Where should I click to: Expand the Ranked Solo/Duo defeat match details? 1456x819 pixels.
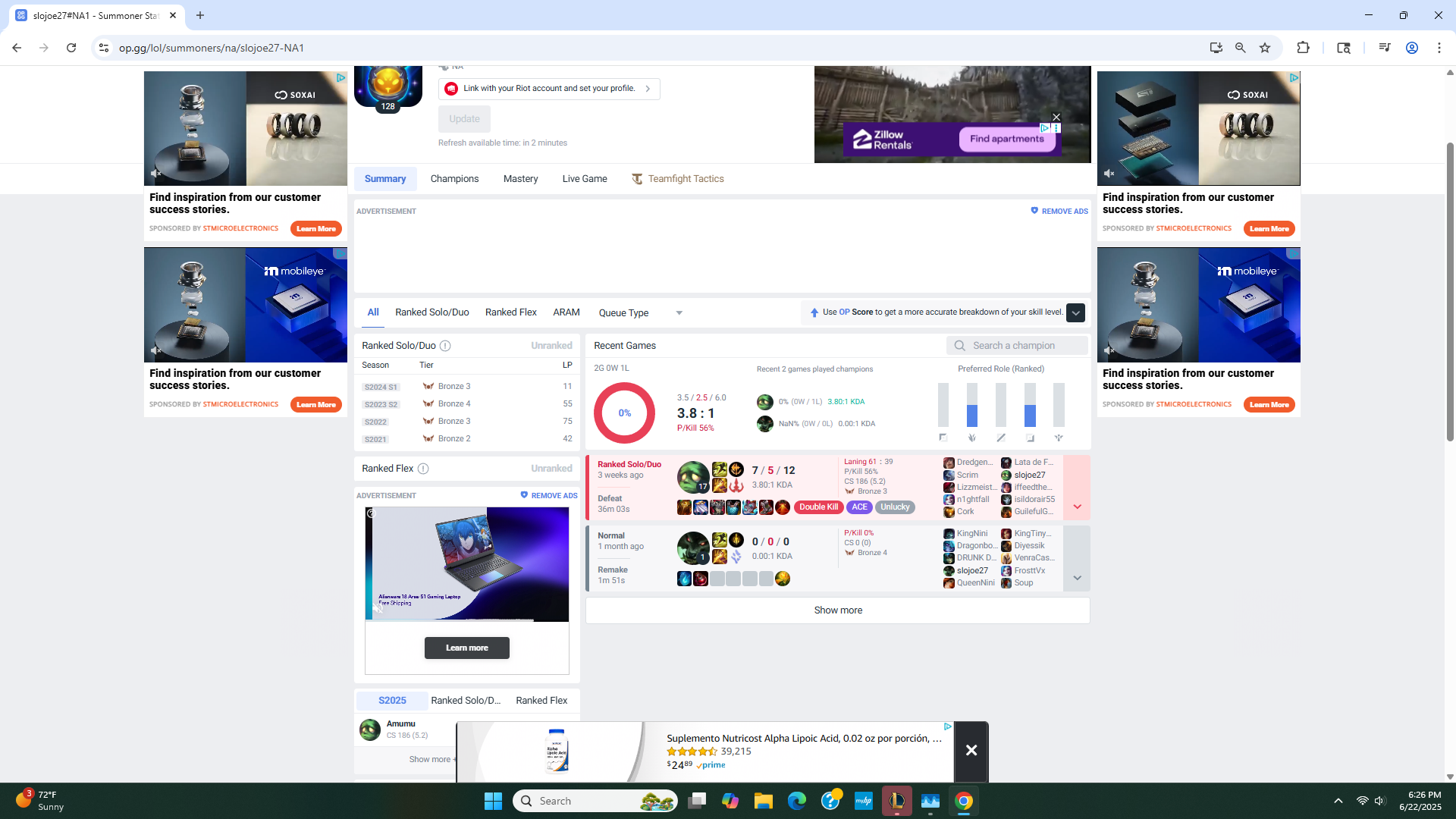click(1077, 487)
